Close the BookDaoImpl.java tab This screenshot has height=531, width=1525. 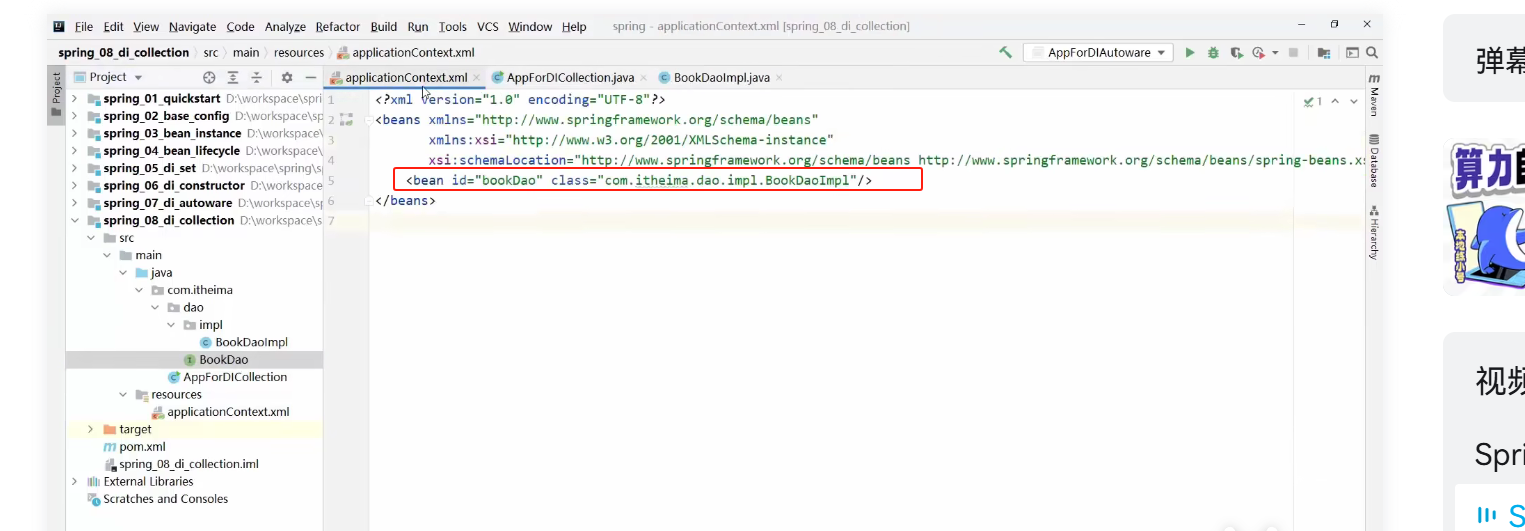pos(779,77)
